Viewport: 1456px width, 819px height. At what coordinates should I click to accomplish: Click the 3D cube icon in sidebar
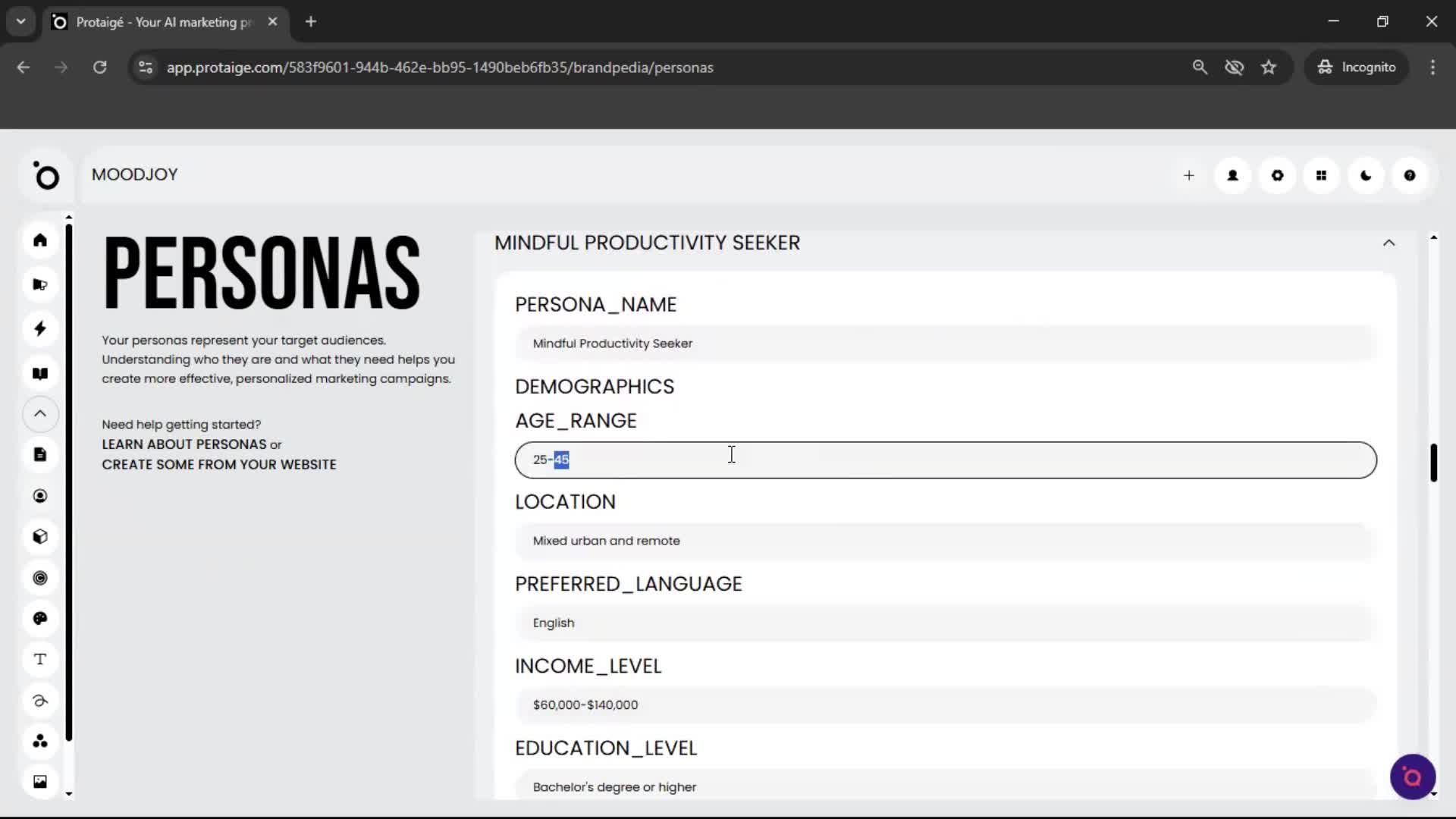(x=39, y=536)
